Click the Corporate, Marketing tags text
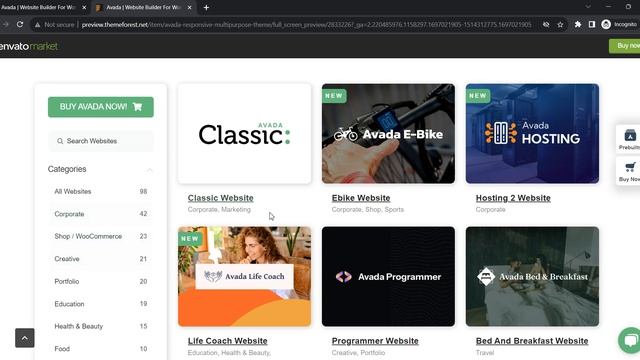 pyautogui.click(x=219, y=209)
